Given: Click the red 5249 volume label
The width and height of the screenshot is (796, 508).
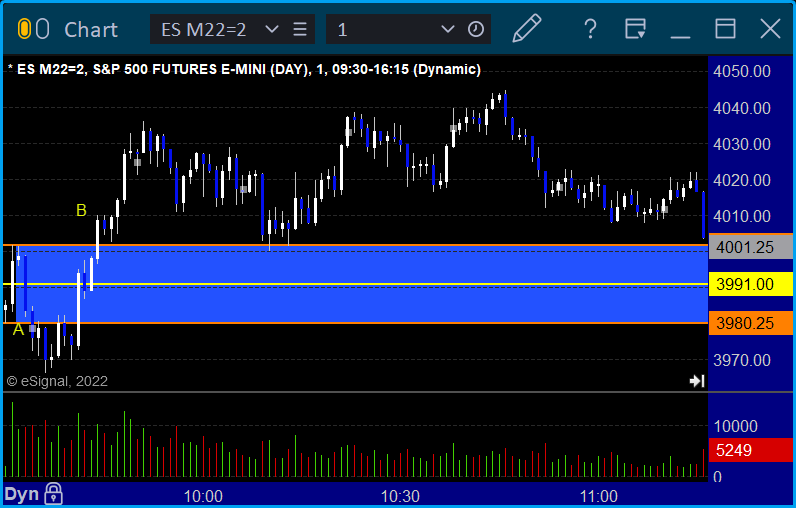Looking at the screenshot, I should click(750, 450).
